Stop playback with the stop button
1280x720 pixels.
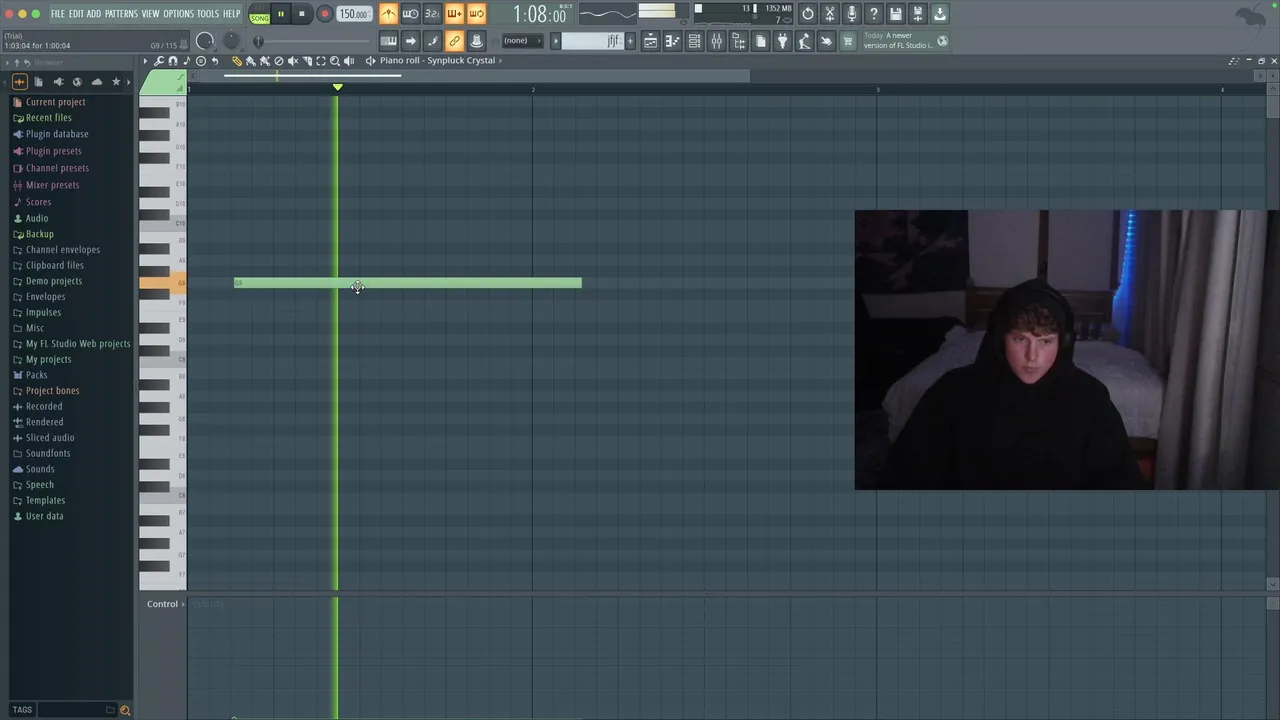302,14
